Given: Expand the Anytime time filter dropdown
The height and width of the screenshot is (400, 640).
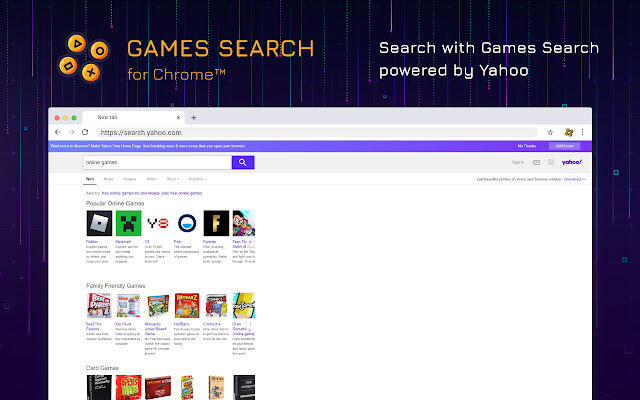Looking at the screenshot, I should pos(198,179).
